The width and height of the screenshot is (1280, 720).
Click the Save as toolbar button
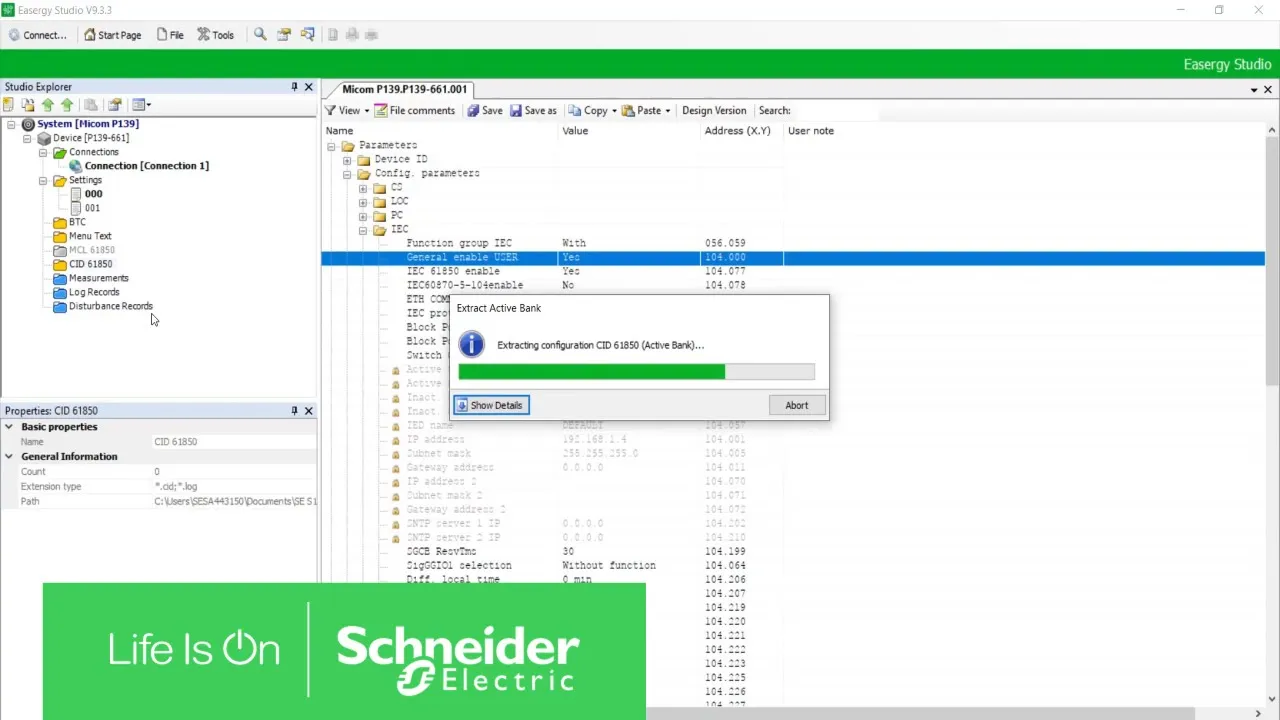coord(533,111)
